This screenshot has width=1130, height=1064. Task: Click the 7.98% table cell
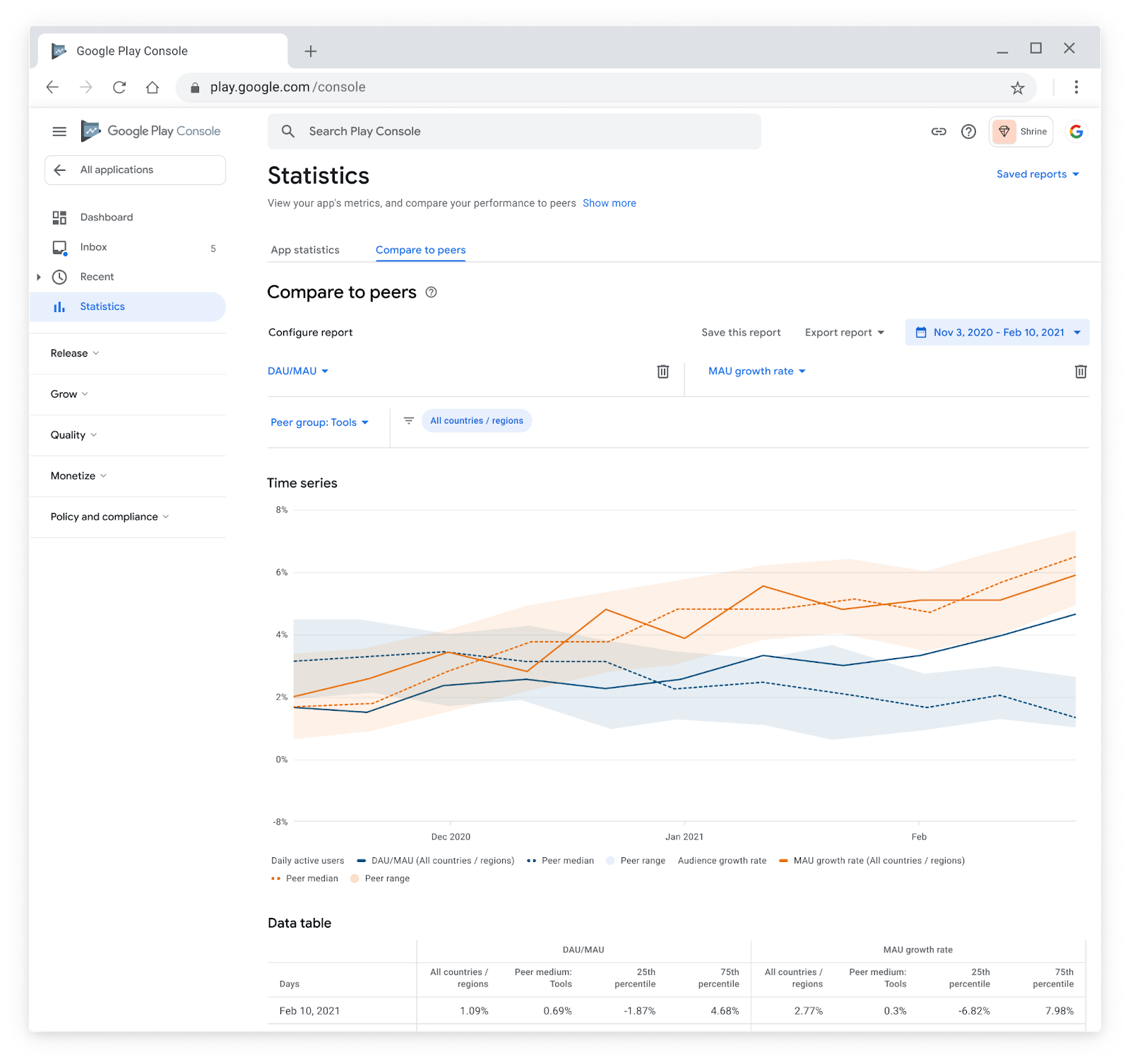point(1059,1012)
